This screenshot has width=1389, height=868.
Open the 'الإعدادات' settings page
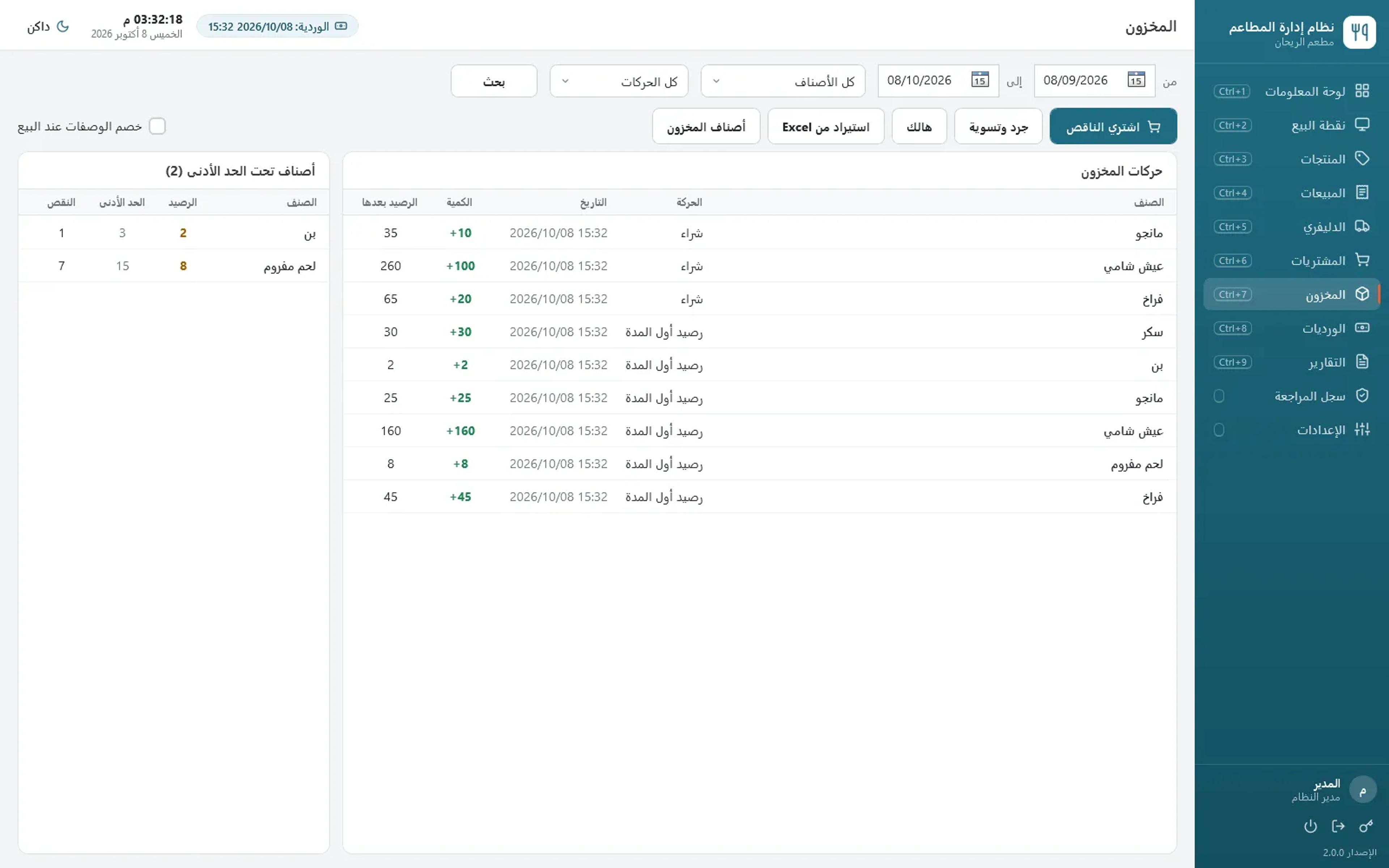(1291, 430)
